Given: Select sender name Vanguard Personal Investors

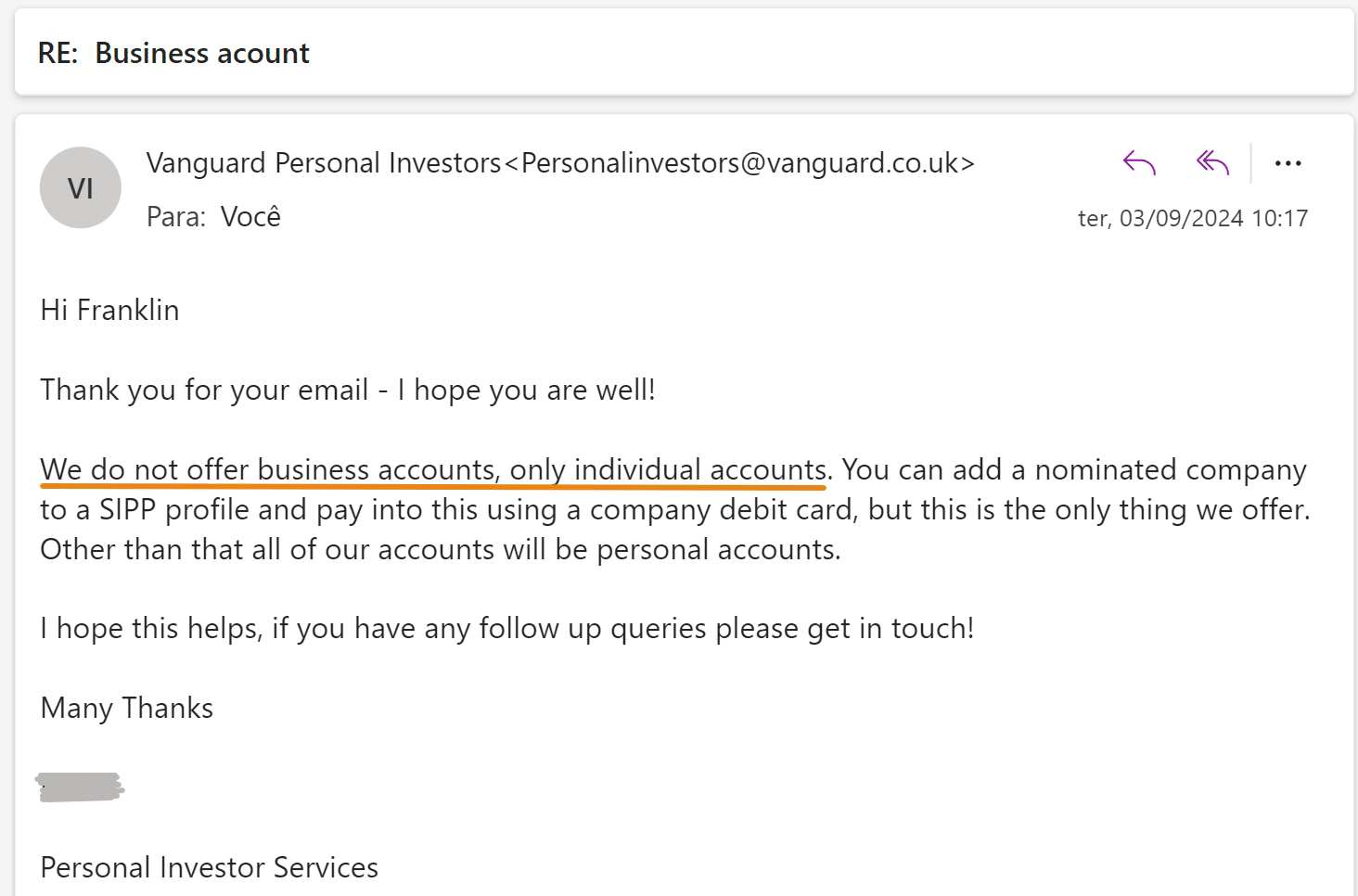Looking at the screenshot, I should (x=324, y=163).
